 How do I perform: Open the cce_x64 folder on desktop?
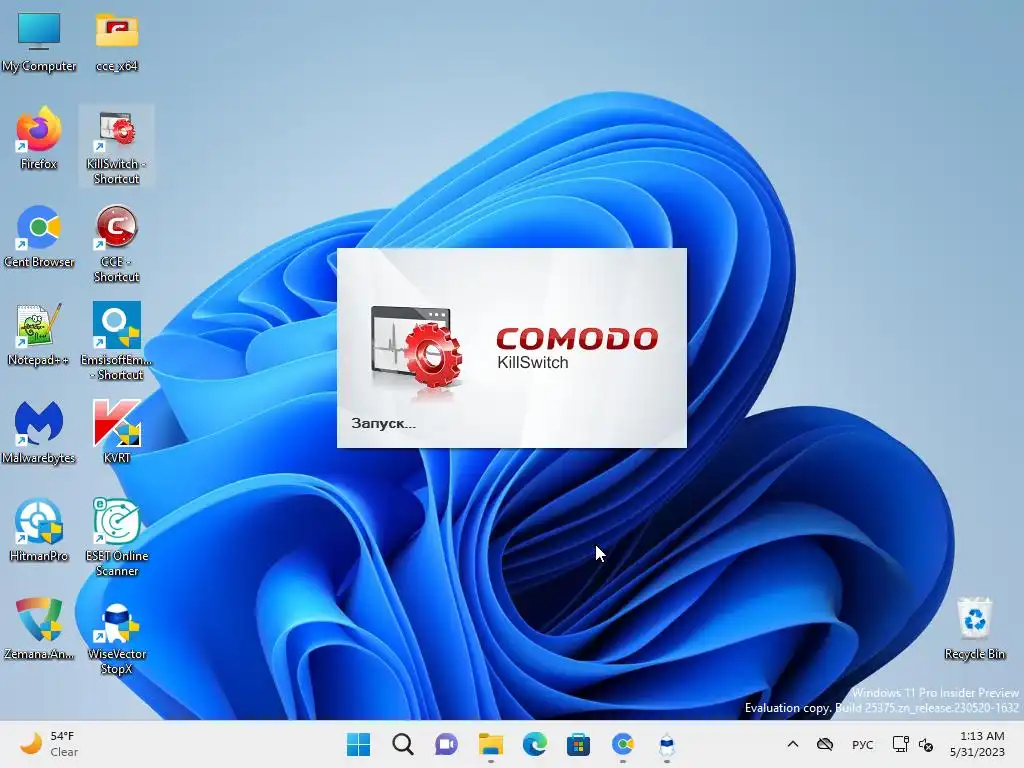click(116, 41)
